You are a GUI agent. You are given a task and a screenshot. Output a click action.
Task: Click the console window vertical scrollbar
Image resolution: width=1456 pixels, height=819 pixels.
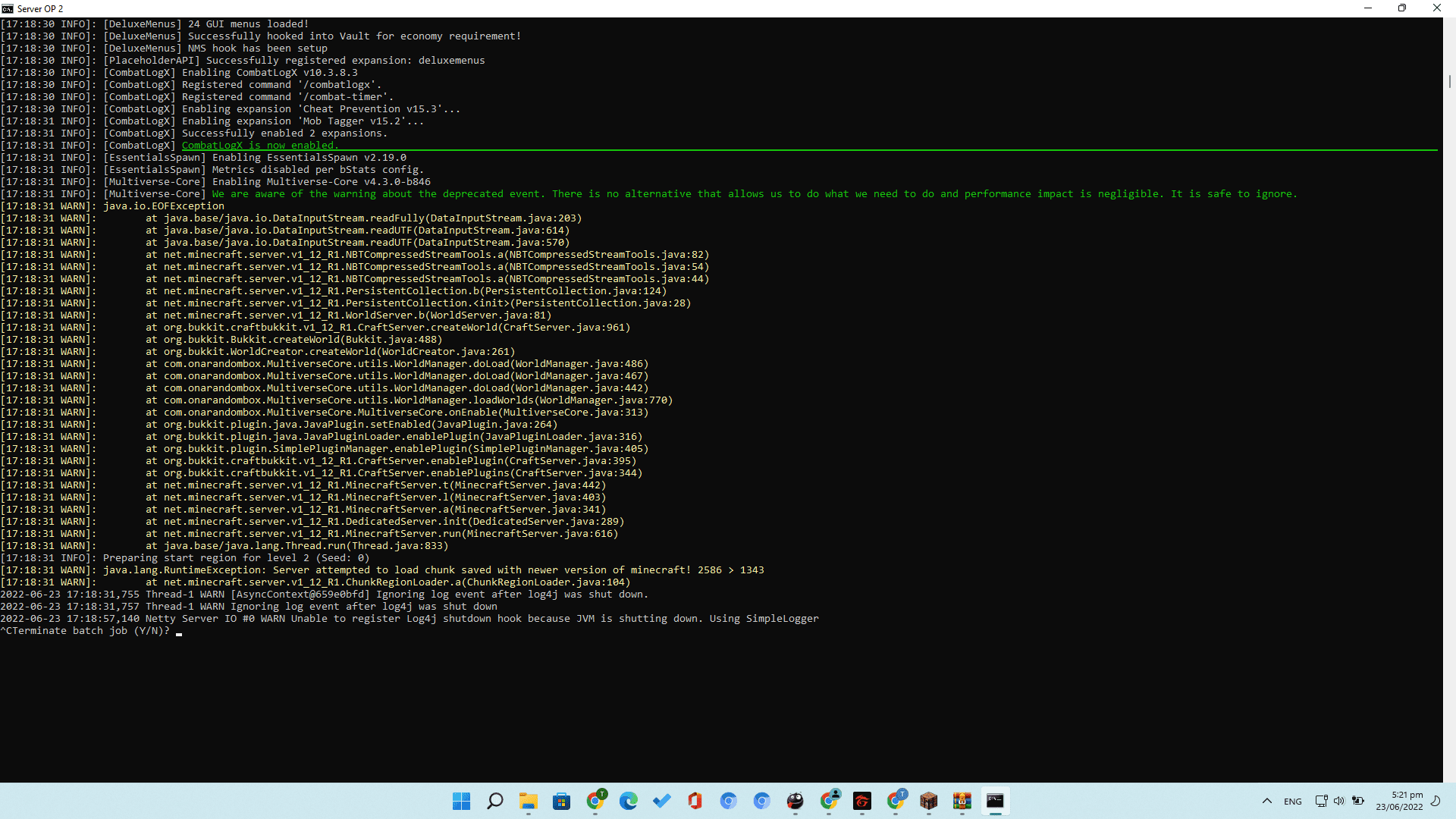[1449, 80]
